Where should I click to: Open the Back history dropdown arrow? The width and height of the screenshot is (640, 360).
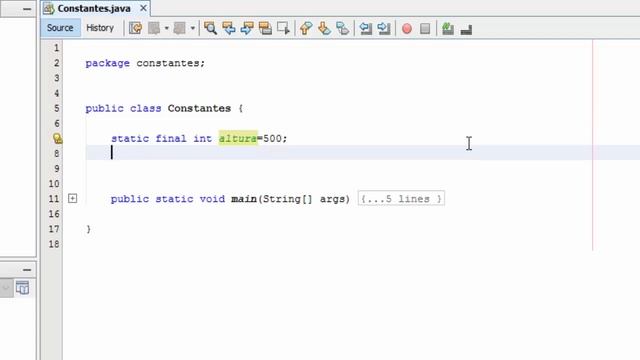[x=167, y=28]
